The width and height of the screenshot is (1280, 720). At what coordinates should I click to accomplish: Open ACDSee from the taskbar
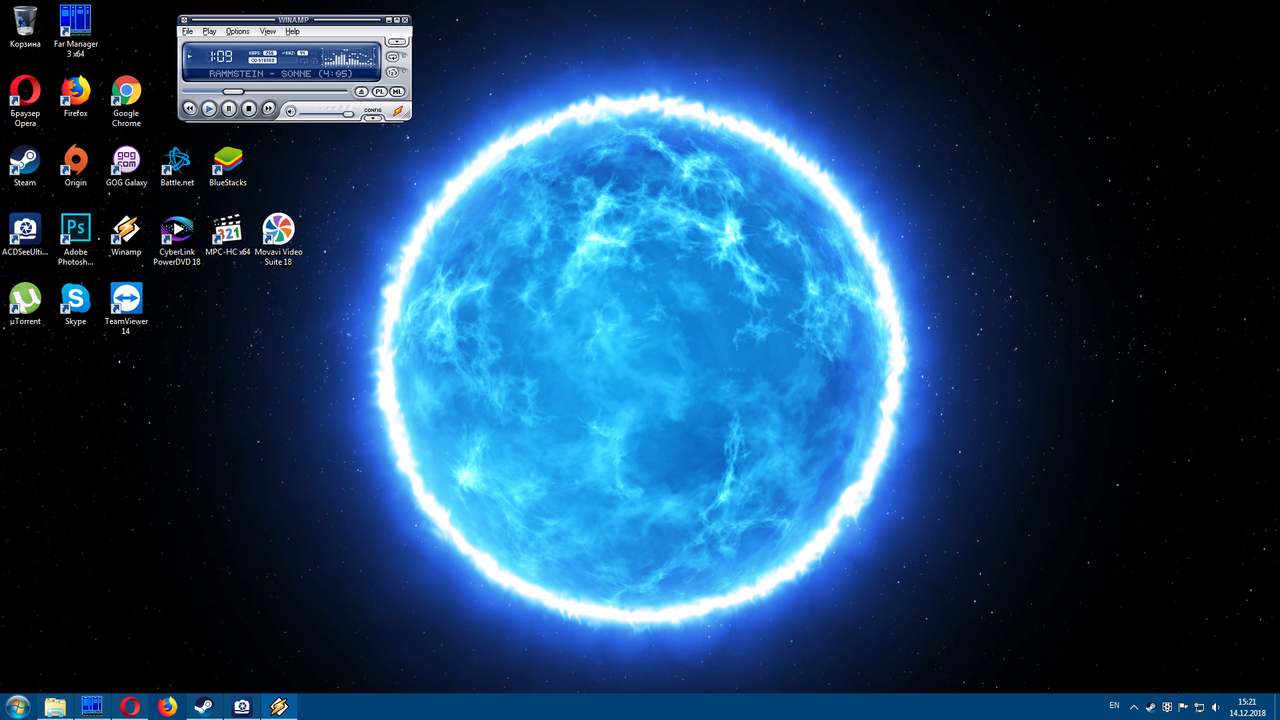coord(242,707)
